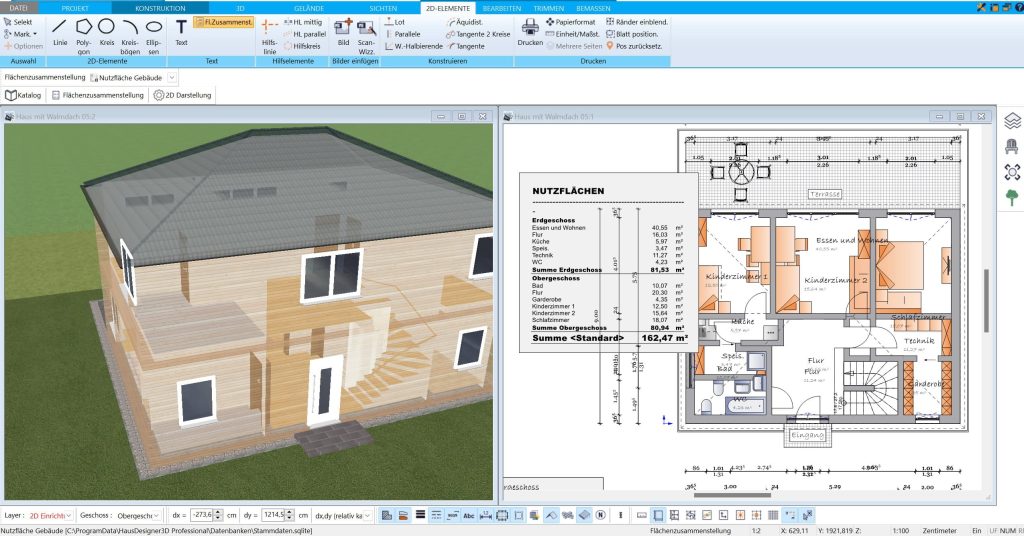Viewport: 1024px width, 536px height.
Task: Click the dy input field
Action: tap(273, 515)
